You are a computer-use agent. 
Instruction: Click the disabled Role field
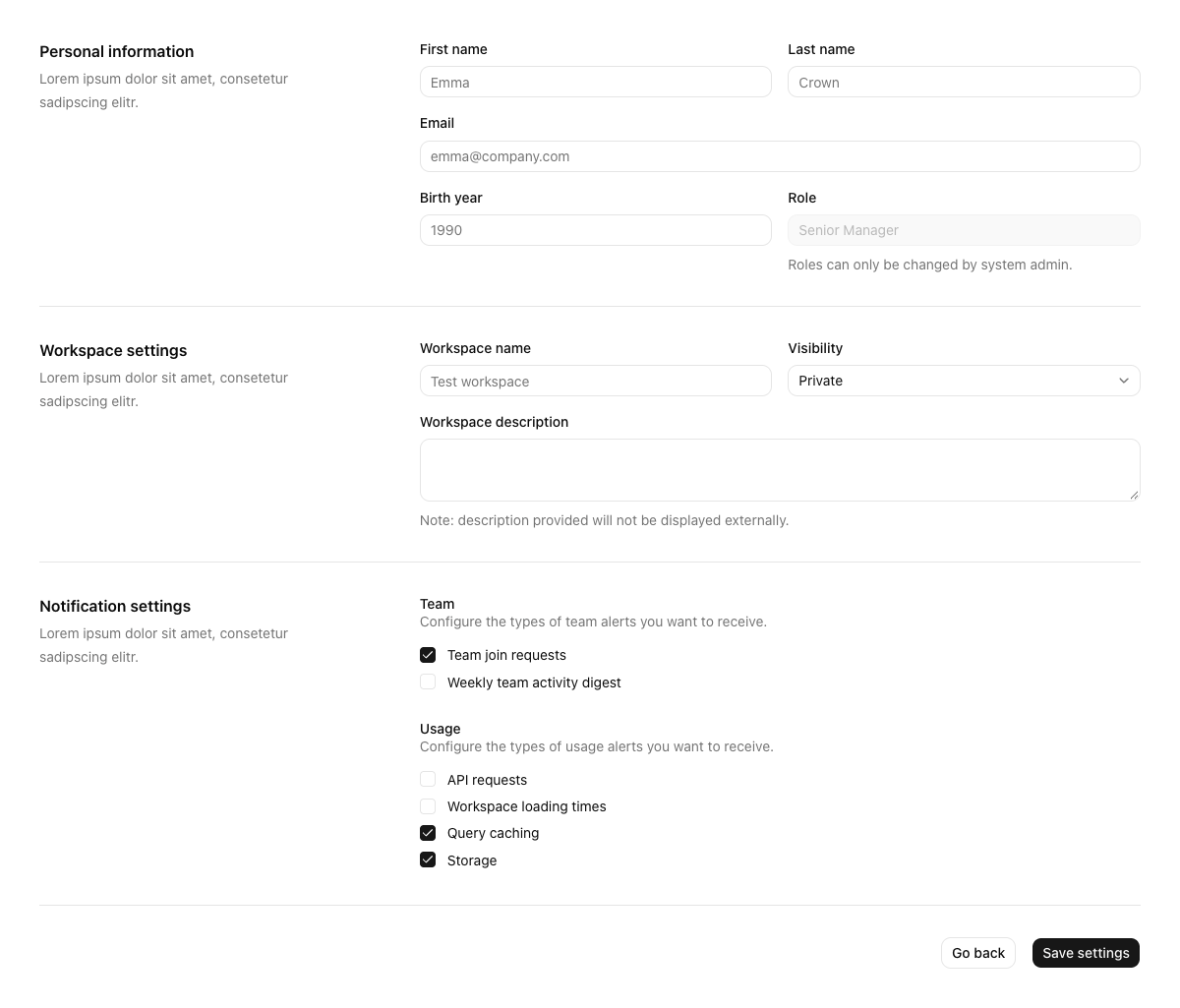tap(964, 230)
